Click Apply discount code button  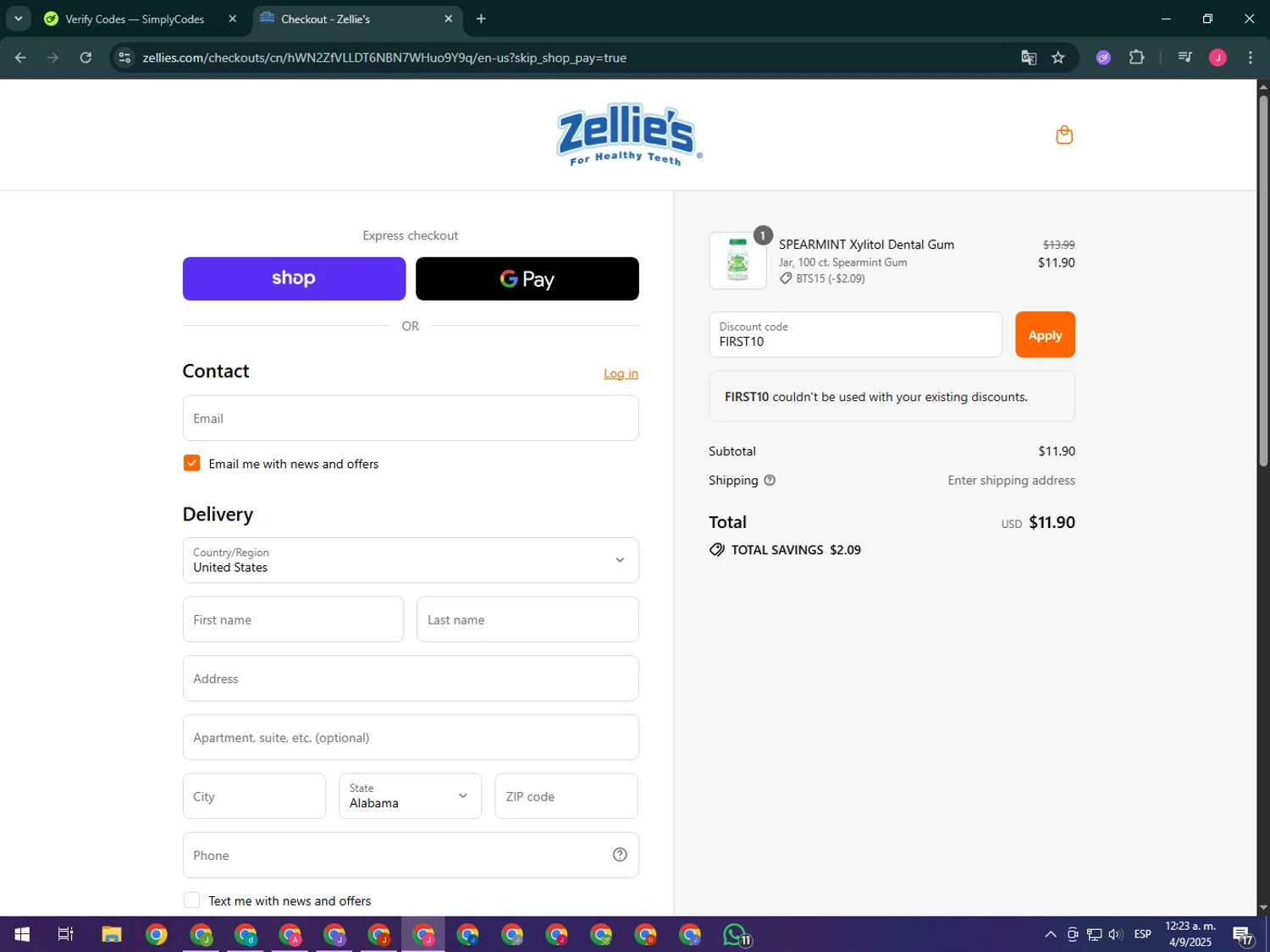[x=1045, y=334]
